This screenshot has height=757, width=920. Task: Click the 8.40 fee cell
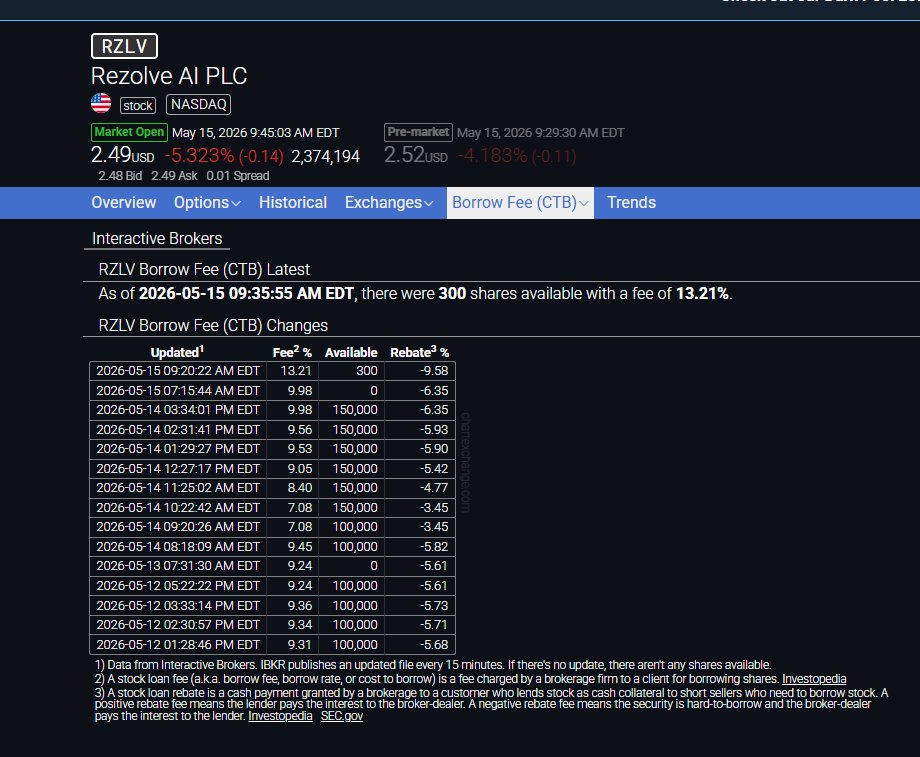299,488
